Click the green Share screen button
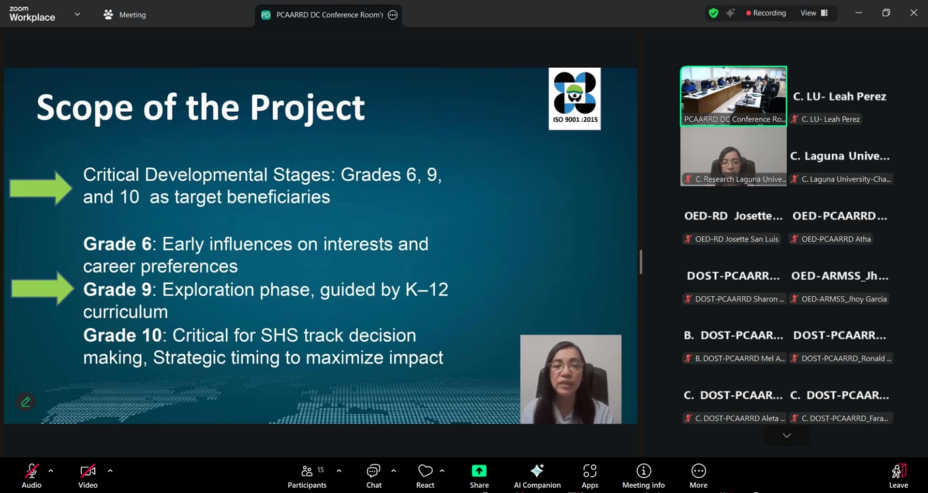The width and height of the screenshot is (928, 493). pyautogui.click(x=479, y=476)
